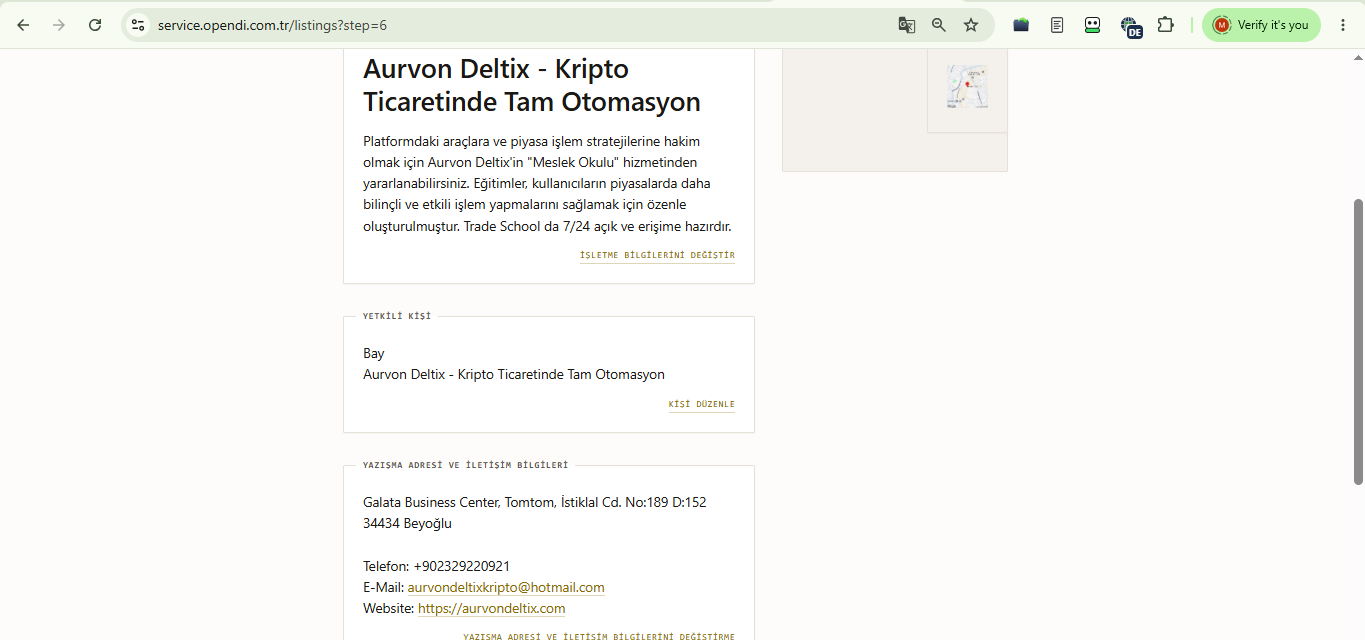Click the salutation text Bay
1365x640 pixels.
point(374,353)
